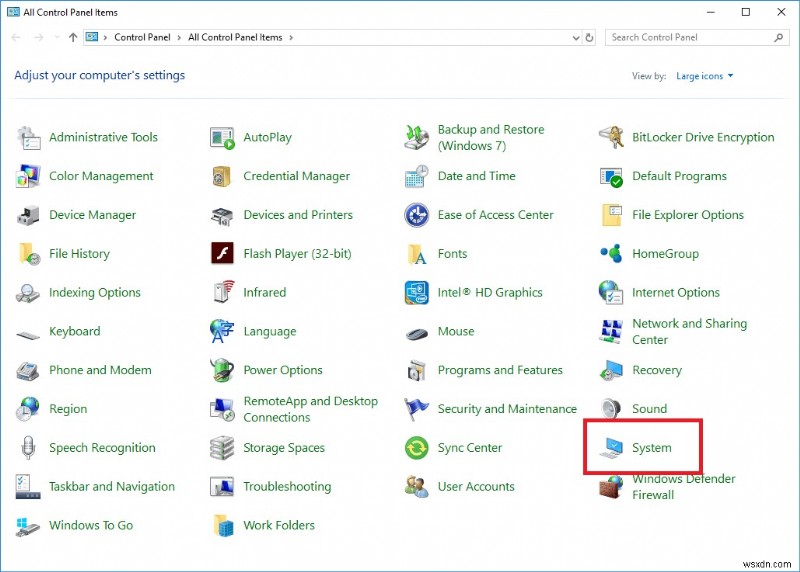Open the Date and Time icon
This screenshot has height=572, width=800.
tap(417, 177)
